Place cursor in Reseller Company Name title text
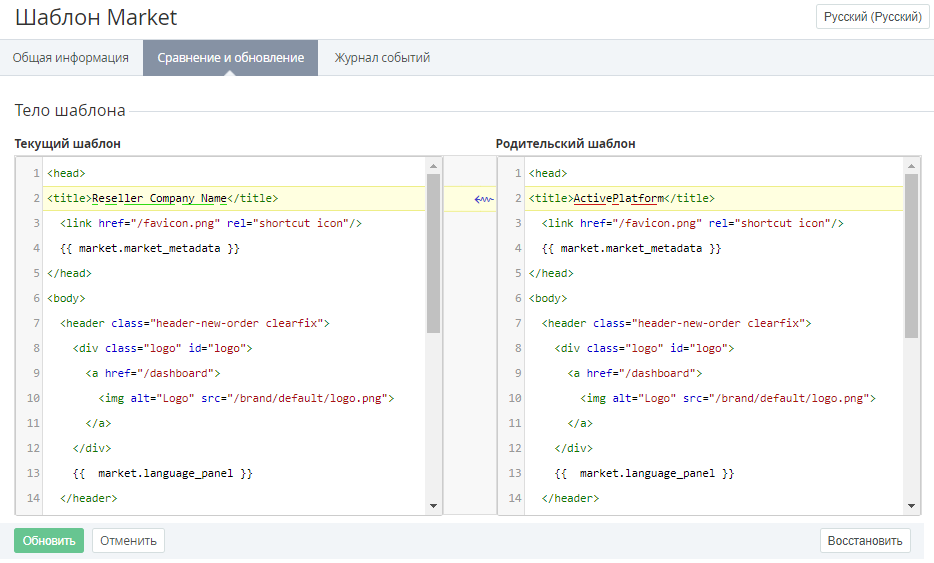 coord(159,198)
